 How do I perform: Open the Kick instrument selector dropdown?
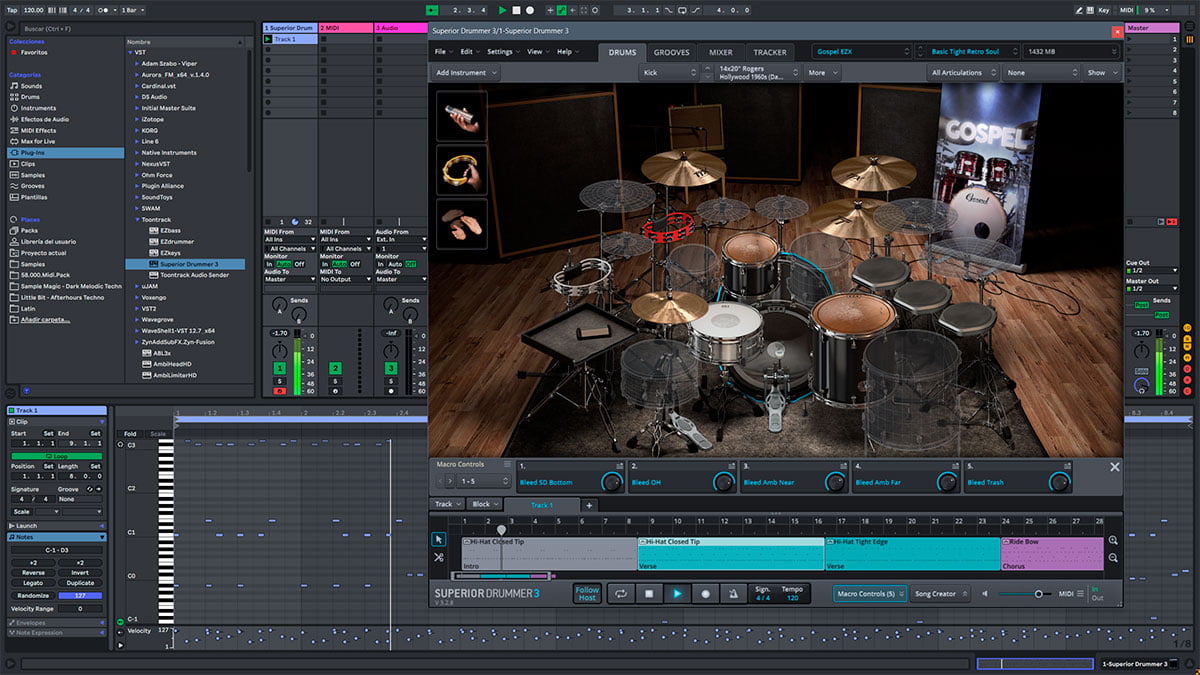point(669,73)
